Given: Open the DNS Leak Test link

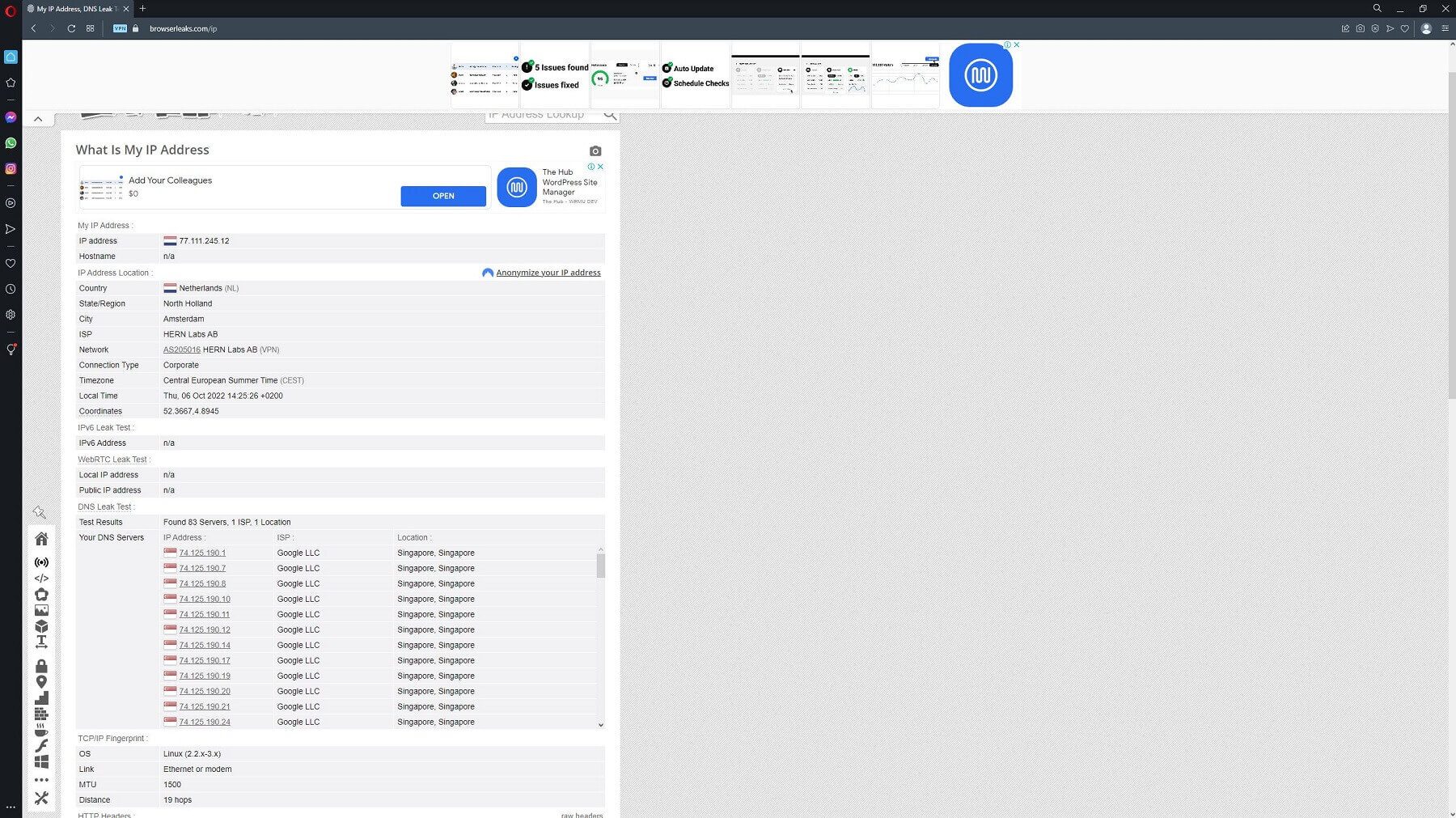Looking at the screenshot, I should click(x=104, y=506).
